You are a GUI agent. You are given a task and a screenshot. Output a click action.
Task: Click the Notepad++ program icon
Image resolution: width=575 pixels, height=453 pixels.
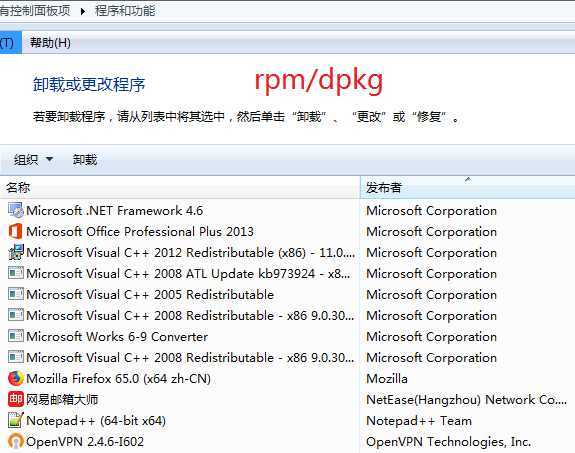[x=16, y=420]
